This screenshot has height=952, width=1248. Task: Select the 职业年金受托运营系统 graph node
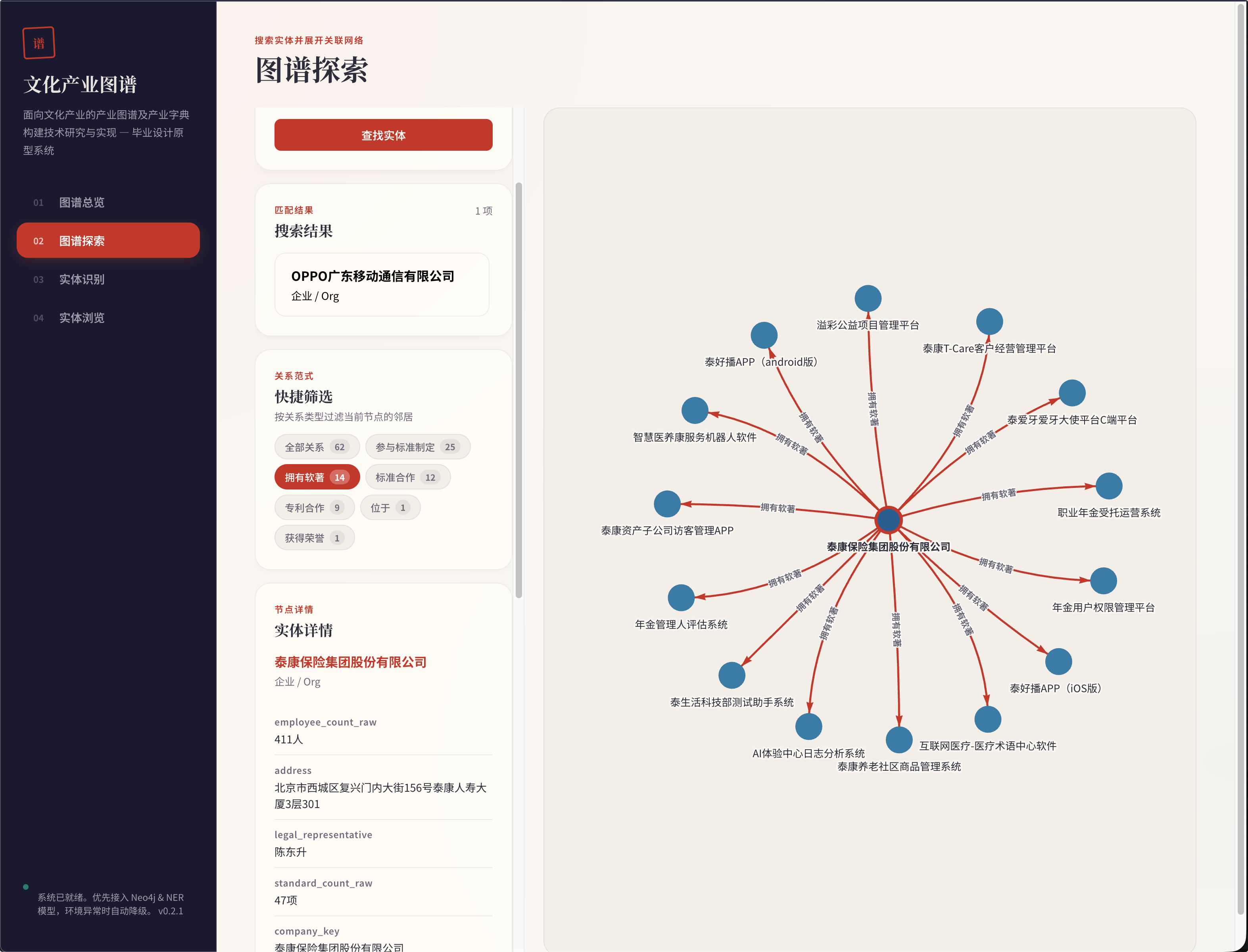(x=1109, y=486)
